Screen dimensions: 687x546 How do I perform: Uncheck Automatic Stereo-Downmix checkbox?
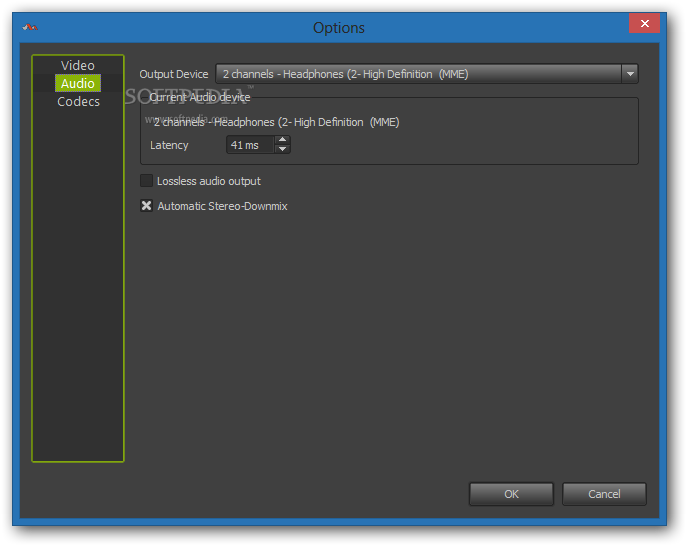click(146, 206)
